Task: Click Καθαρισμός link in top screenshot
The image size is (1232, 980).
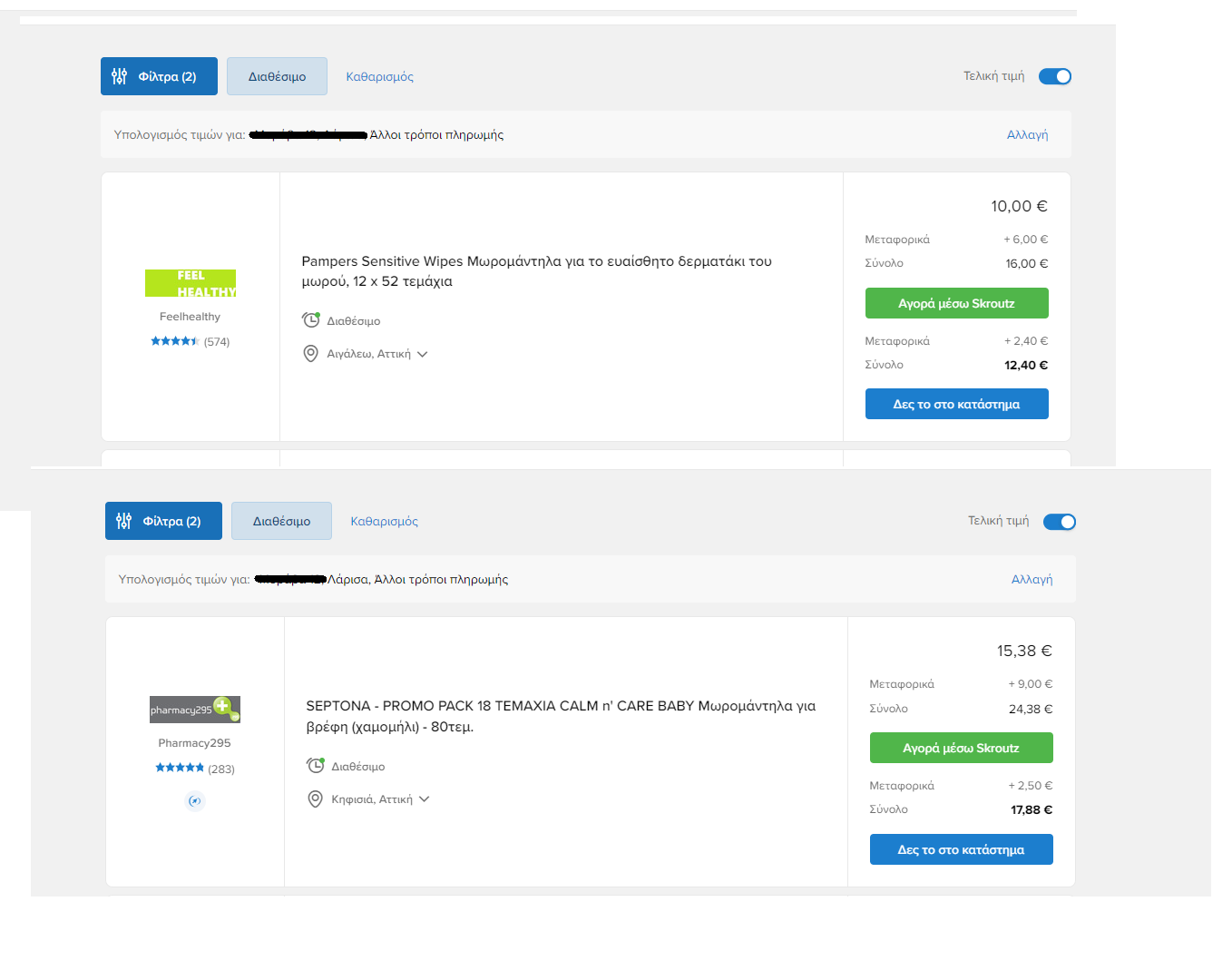Action: (379, 77)
